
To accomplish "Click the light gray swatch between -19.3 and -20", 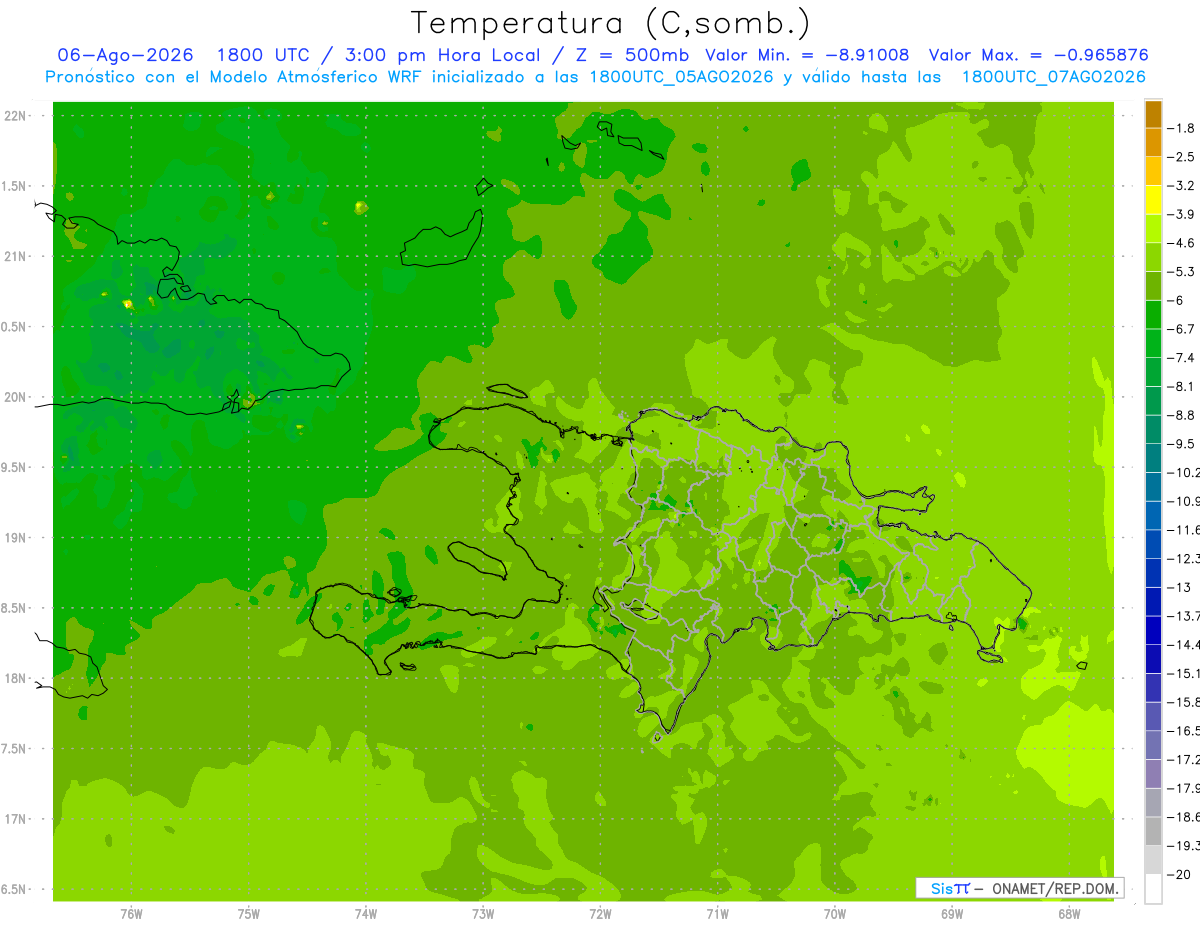I will tap(1153, 859).
